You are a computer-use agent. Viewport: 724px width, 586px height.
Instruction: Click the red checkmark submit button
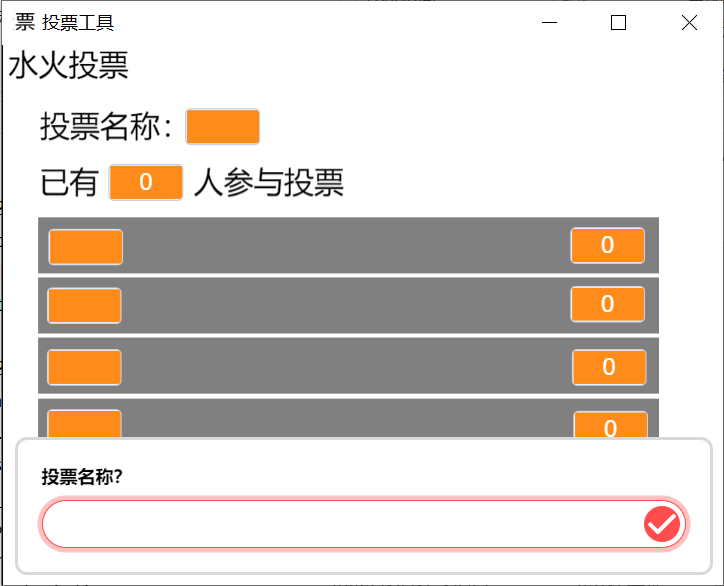(x=662, y=524)
